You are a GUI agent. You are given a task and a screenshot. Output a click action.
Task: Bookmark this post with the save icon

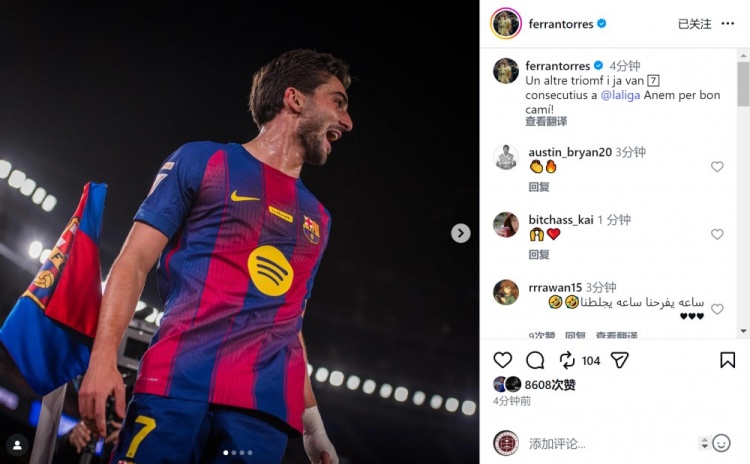click(727, 360)
